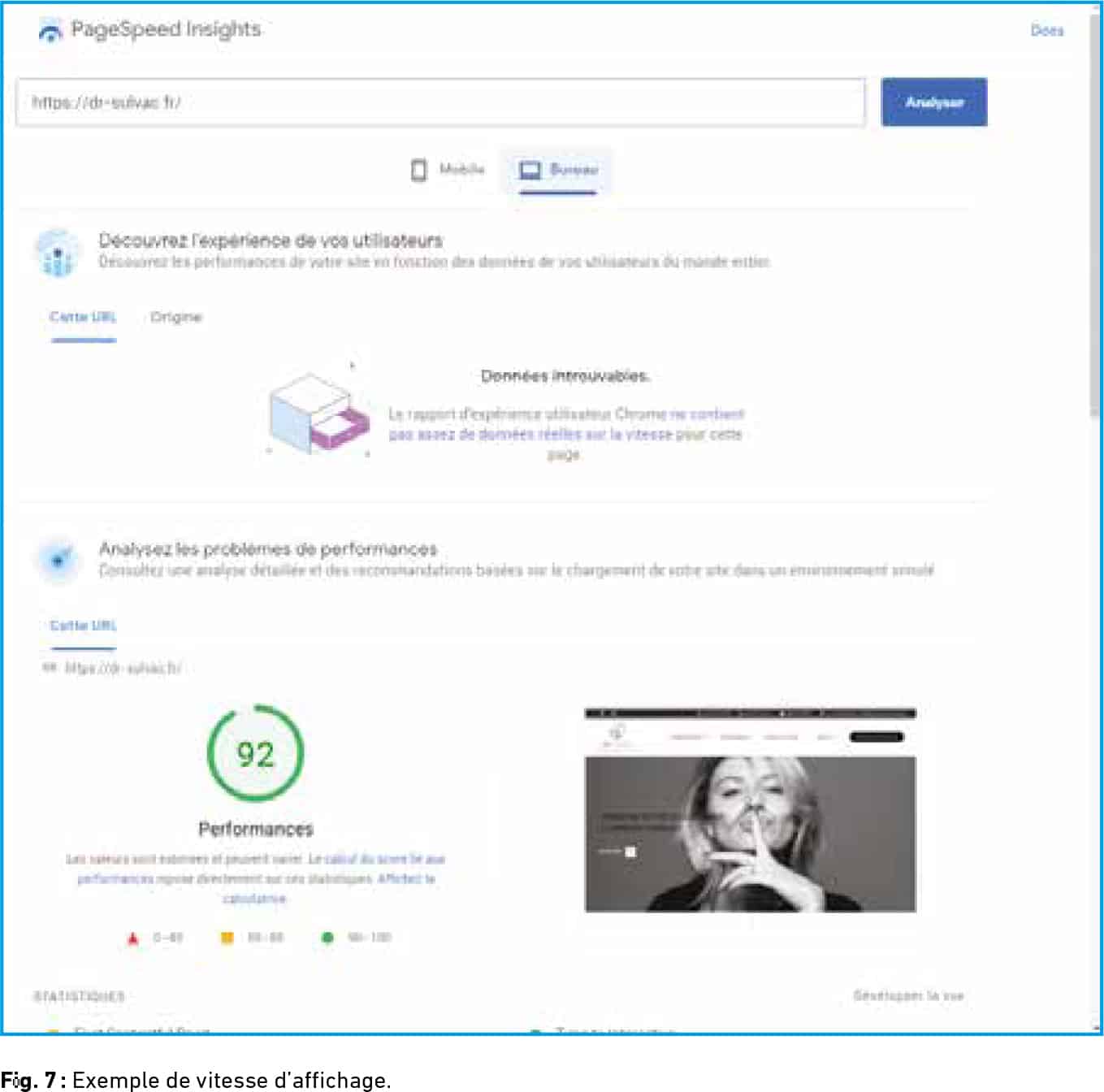Screen dimensions: 1104x1092
Task: Expand the view with Développer la vue
Action: (908, 995)
